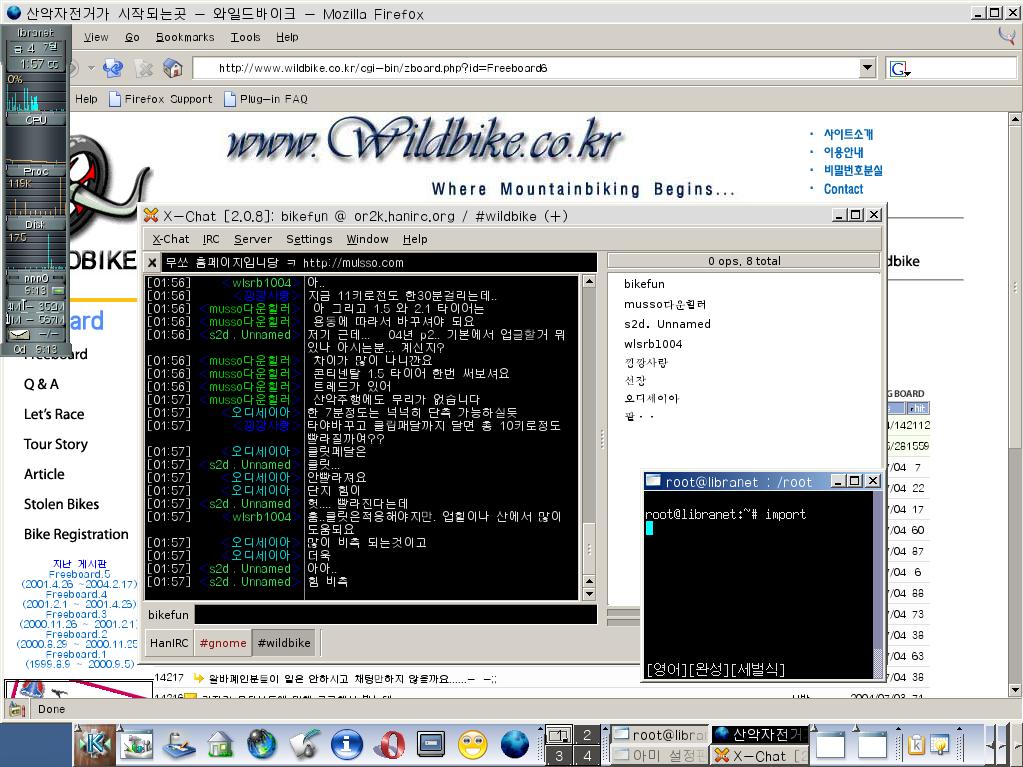This screenshot has height=767, width=1023.
Task: Click the Article sidebar link
Action: [44, 474]
